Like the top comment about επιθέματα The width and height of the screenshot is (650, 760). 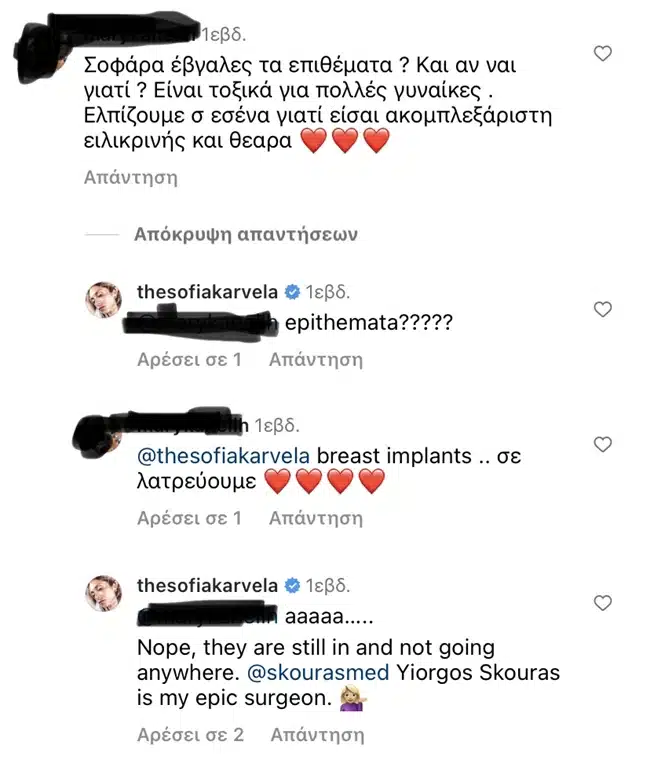[602, 53]
